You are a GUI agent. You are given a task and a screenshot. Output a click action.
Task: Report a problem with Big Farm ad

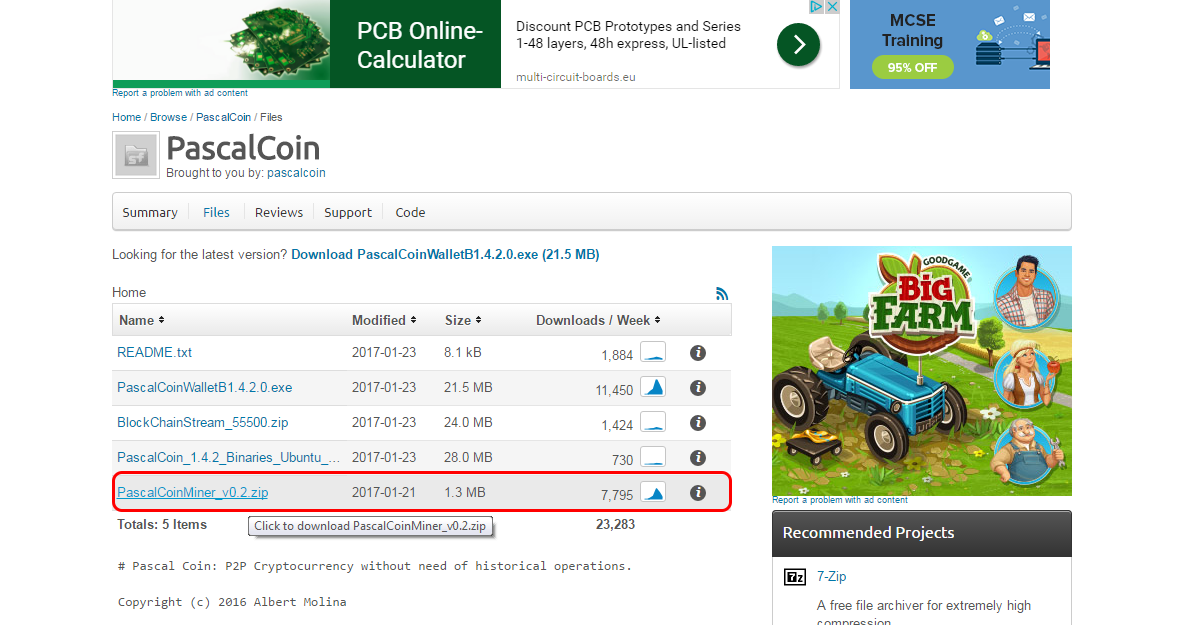[840, 500]
